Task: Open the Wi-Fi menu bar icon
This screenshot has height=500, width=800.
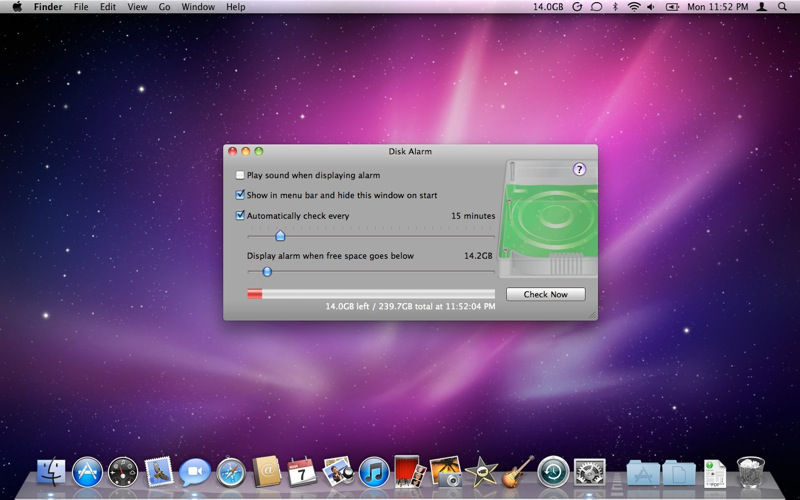Action: click(634, 7)
